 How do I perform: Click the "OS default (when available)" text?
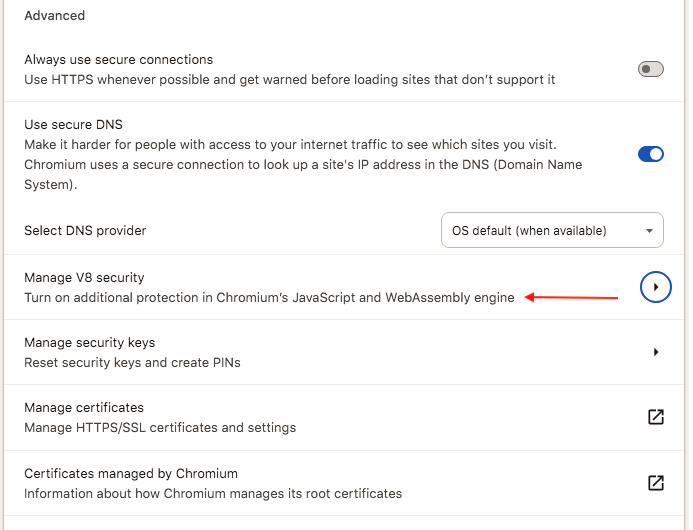pos(529,231)
